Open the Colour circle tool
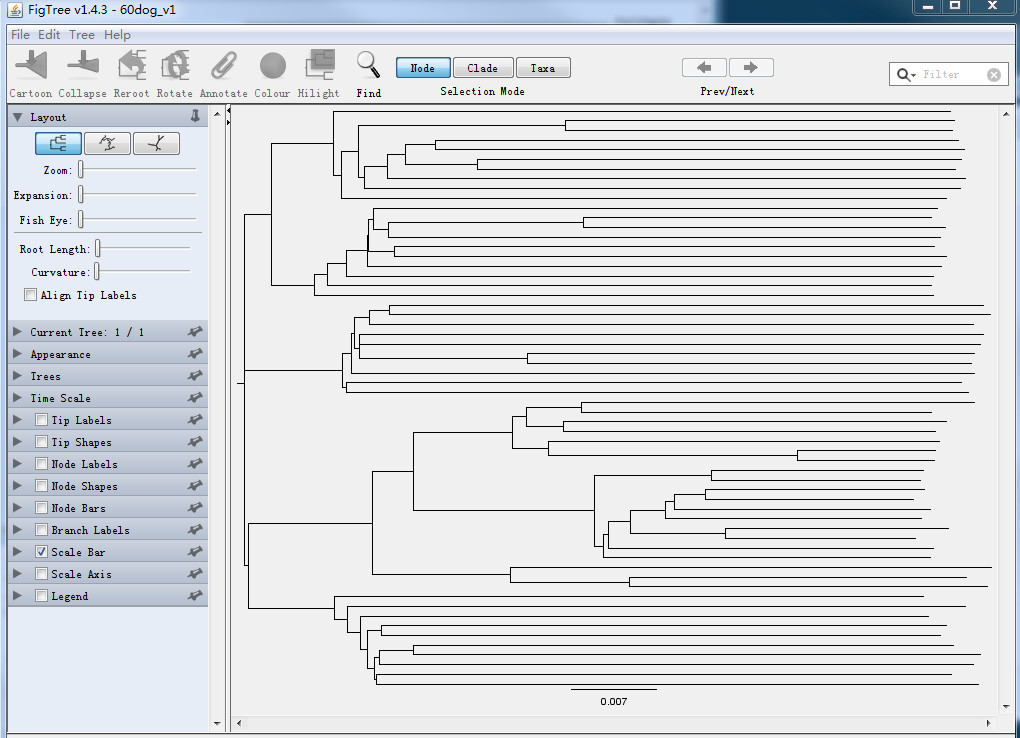The image size is (1020, 738). (x=273, y=66)
